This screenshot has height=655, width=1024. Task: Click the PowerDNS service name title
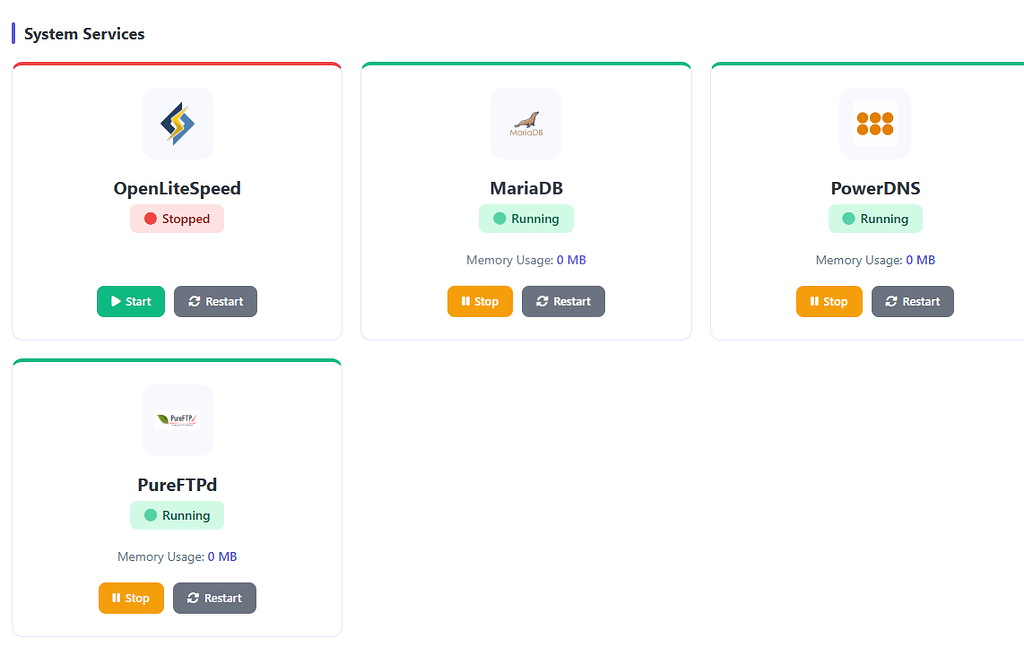(x=875, y=188)
